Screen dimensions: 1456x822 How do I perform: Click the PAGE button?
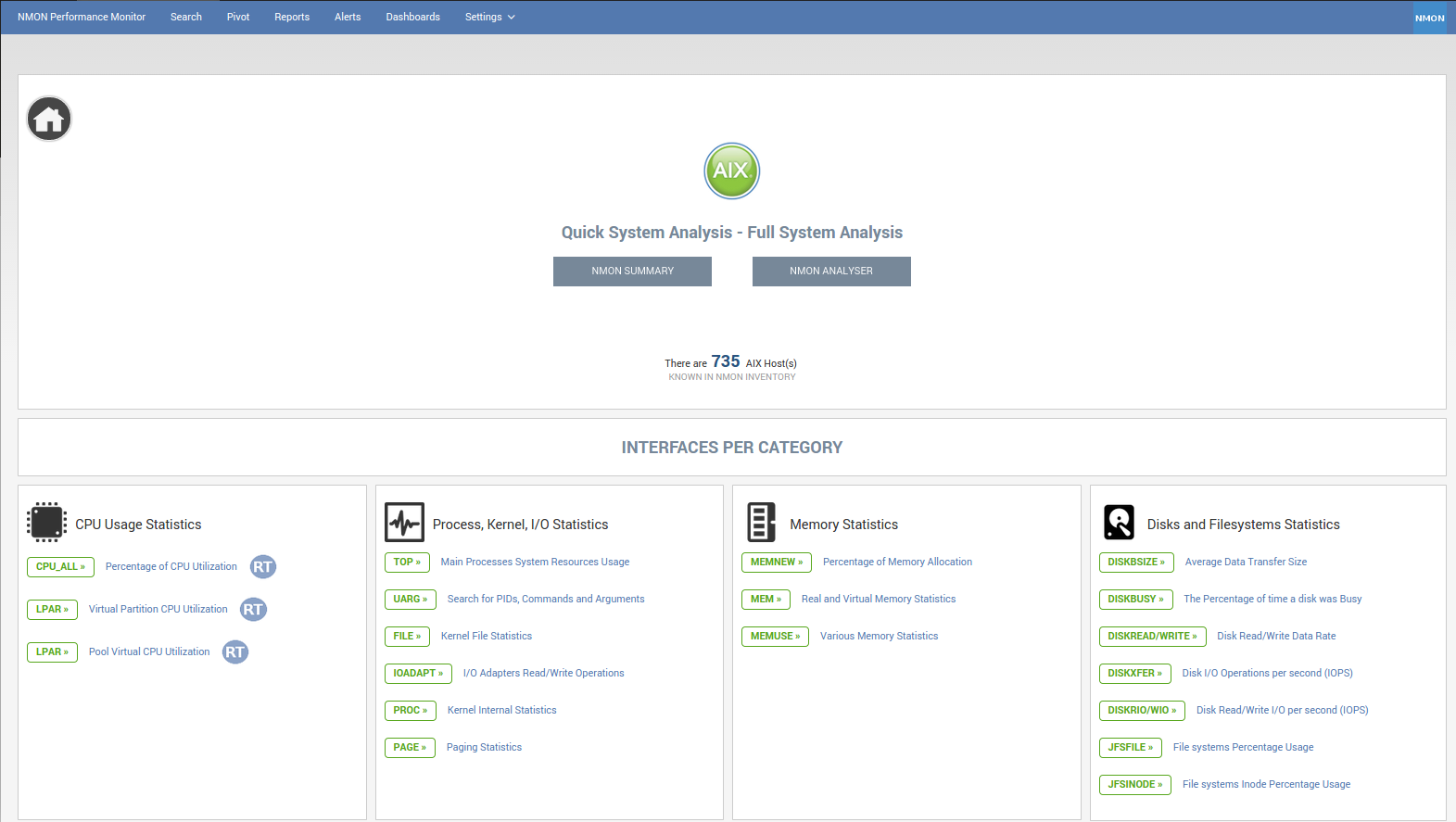click(410, 748)
